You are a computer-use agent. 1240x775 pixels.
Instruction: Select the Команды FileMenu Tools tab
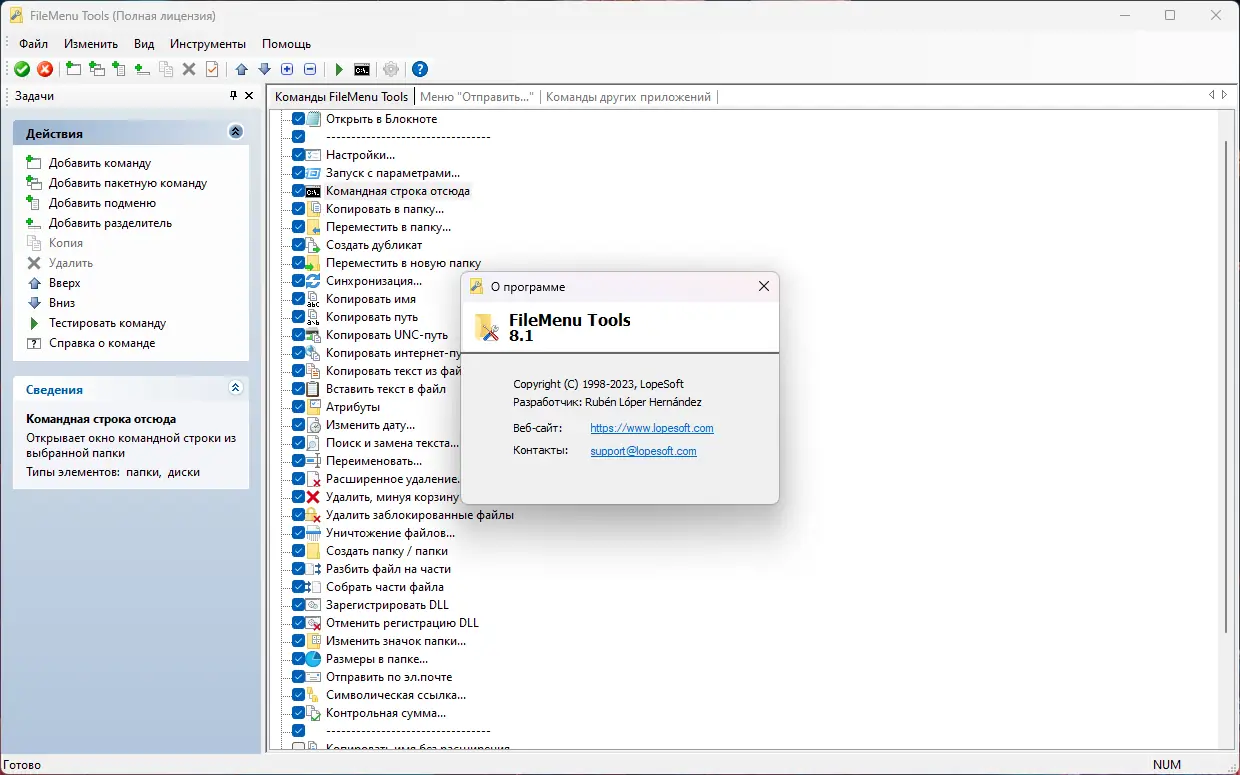[341, 97]
